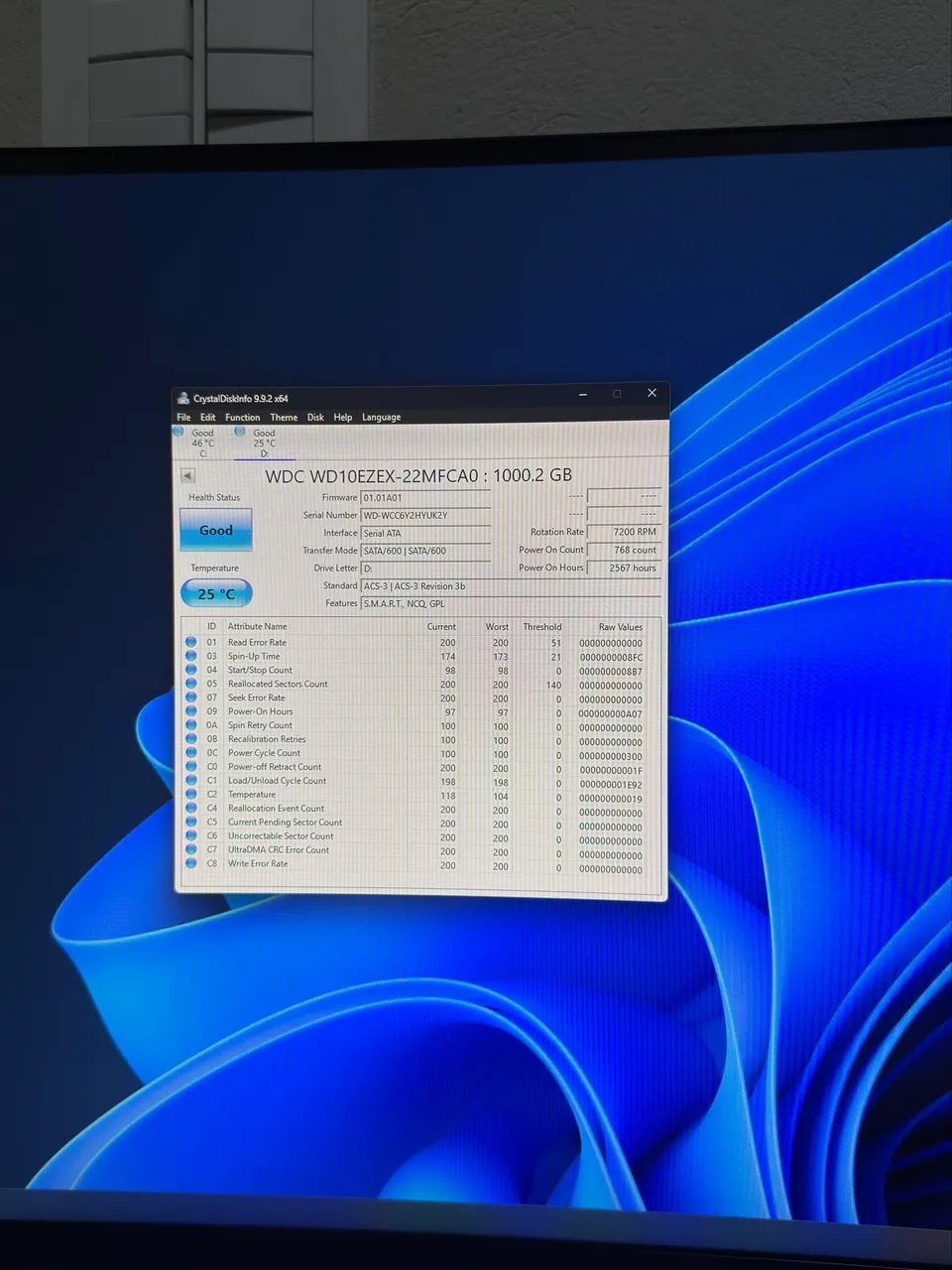Viewport: 952px width, 1270px height.
Task: Close the CrystalDiskInfo window
Action: [652, 393]
